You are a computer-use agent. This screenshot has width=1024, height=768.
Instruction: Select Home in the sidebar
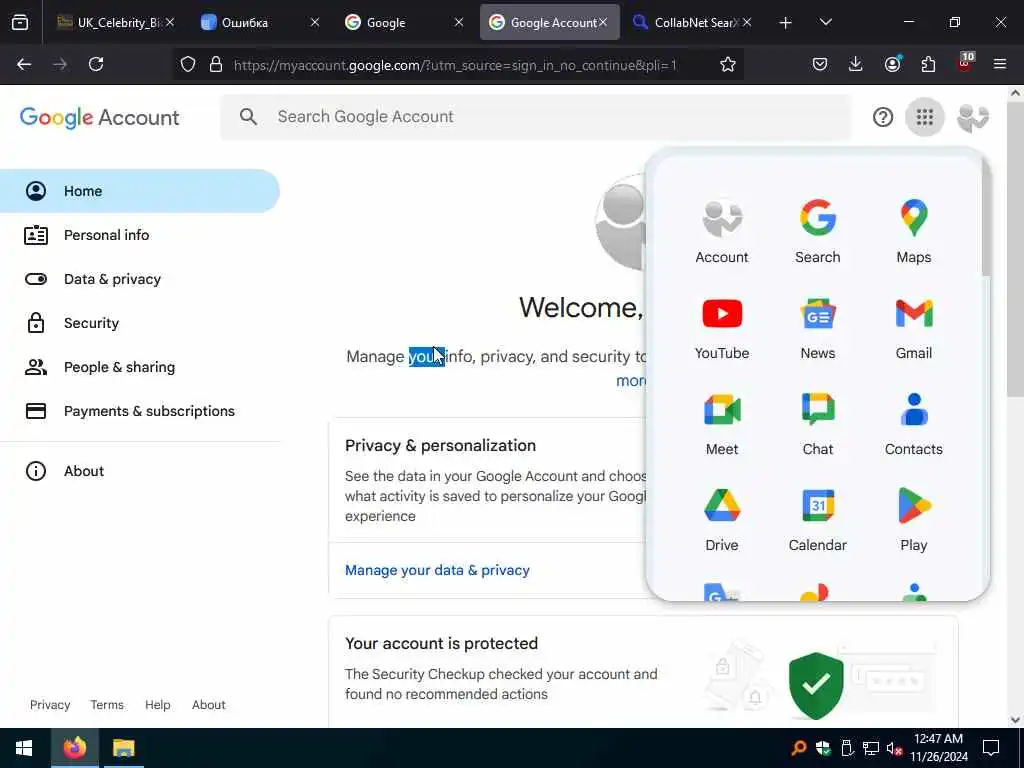tap(140, 191)
